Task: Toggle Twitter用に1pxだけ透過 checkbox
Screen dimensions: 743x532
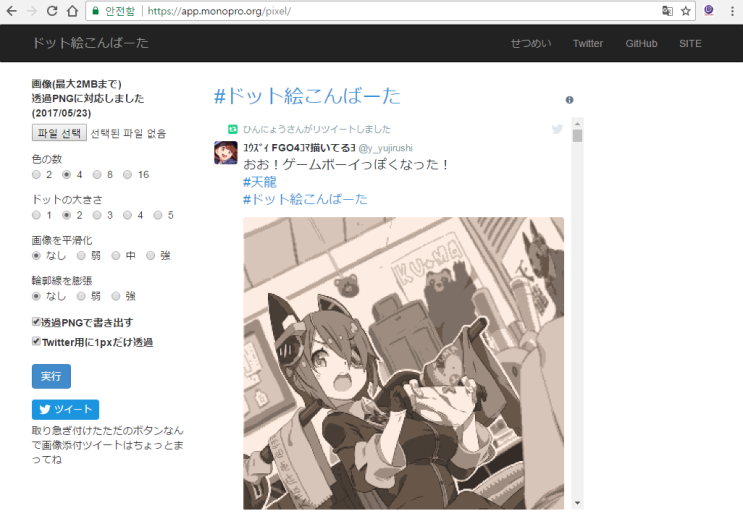Action: pyautogui.click(x=36, y=341)
